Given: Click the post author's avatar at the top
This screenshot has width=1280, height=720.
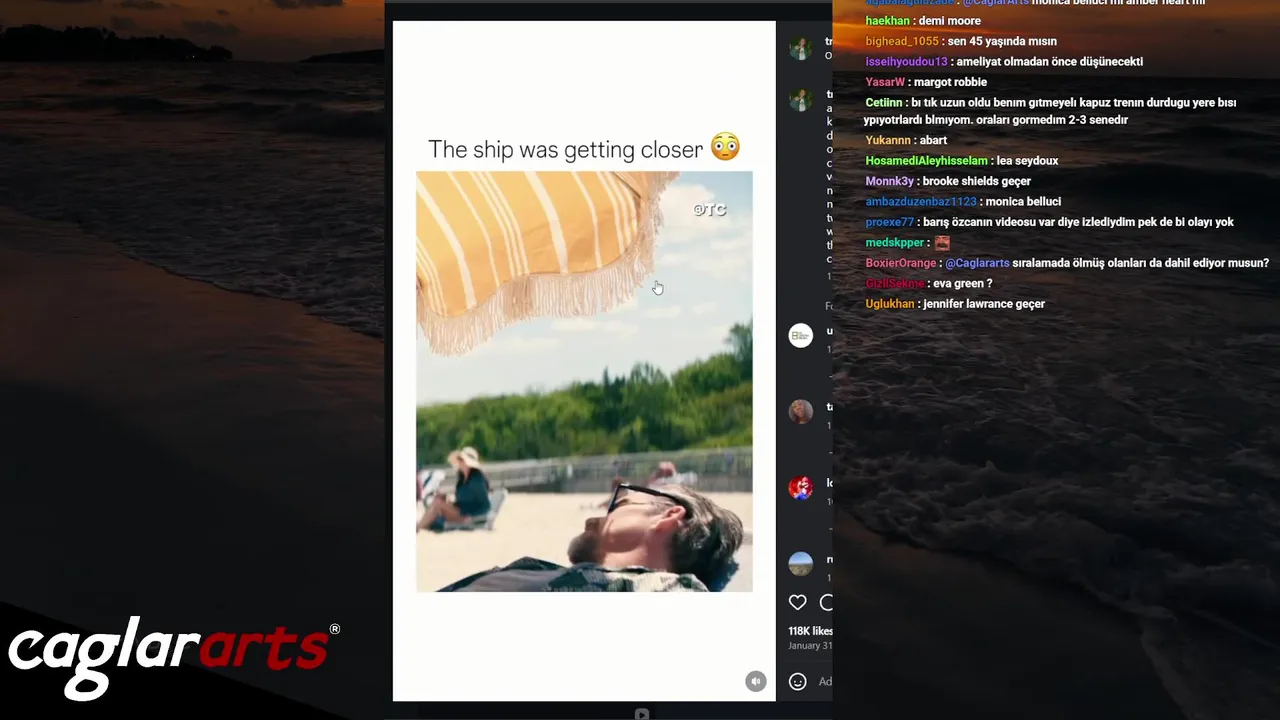Looking at the screenshot, I should click(x=801, y=47).
